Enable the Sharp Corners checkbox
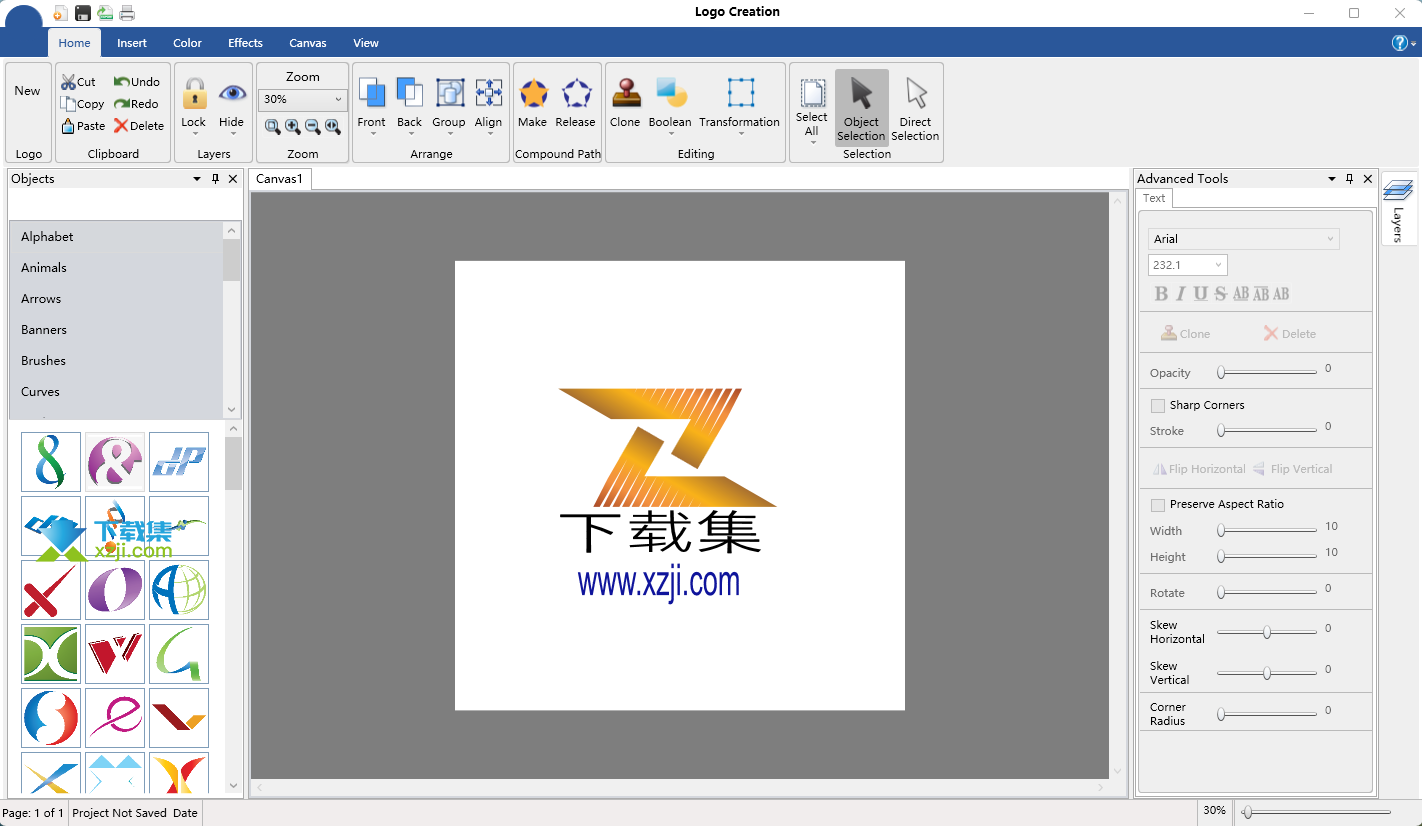 coord(1158,406)
